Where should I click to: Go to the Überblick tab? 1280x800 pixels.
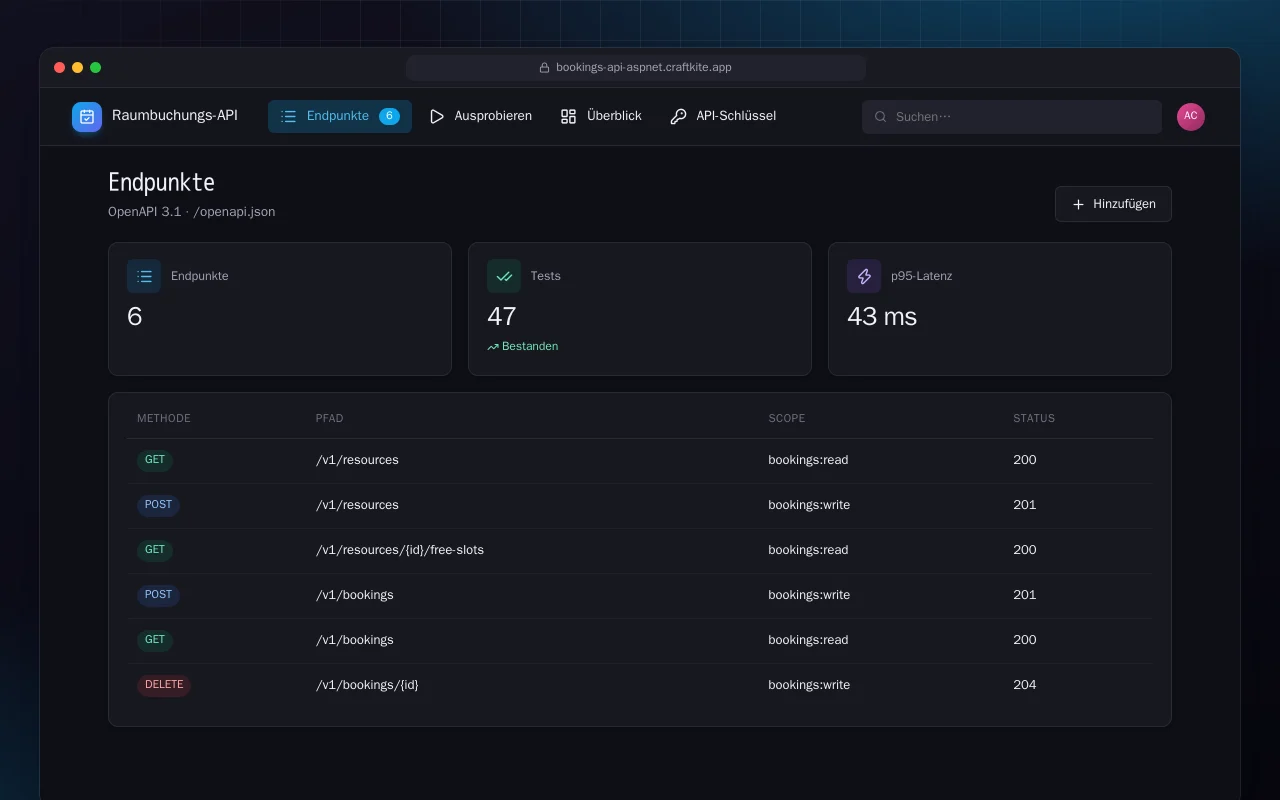(601, 116)
